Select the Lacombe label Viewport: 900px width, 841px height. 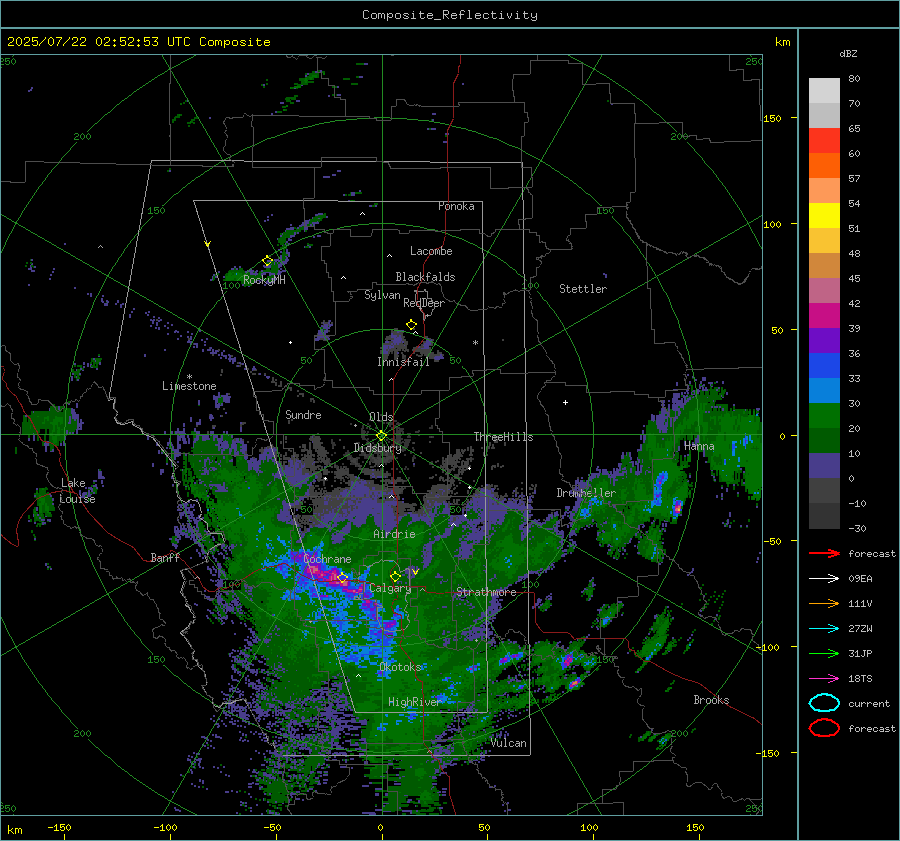click(x=431, y=251)
